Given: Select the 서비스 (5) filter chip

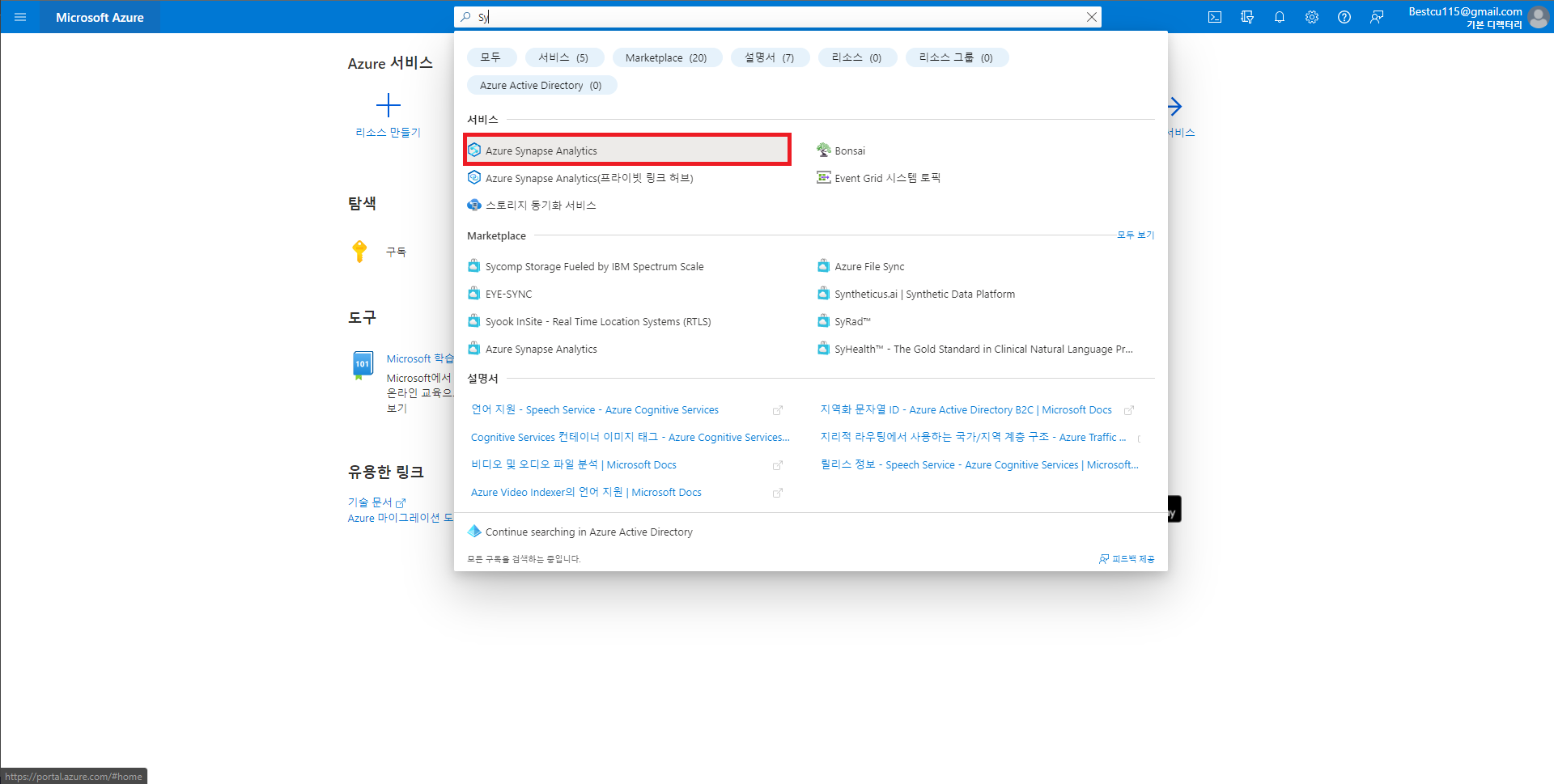Looking at the screenshot, I should coord(564,57).
